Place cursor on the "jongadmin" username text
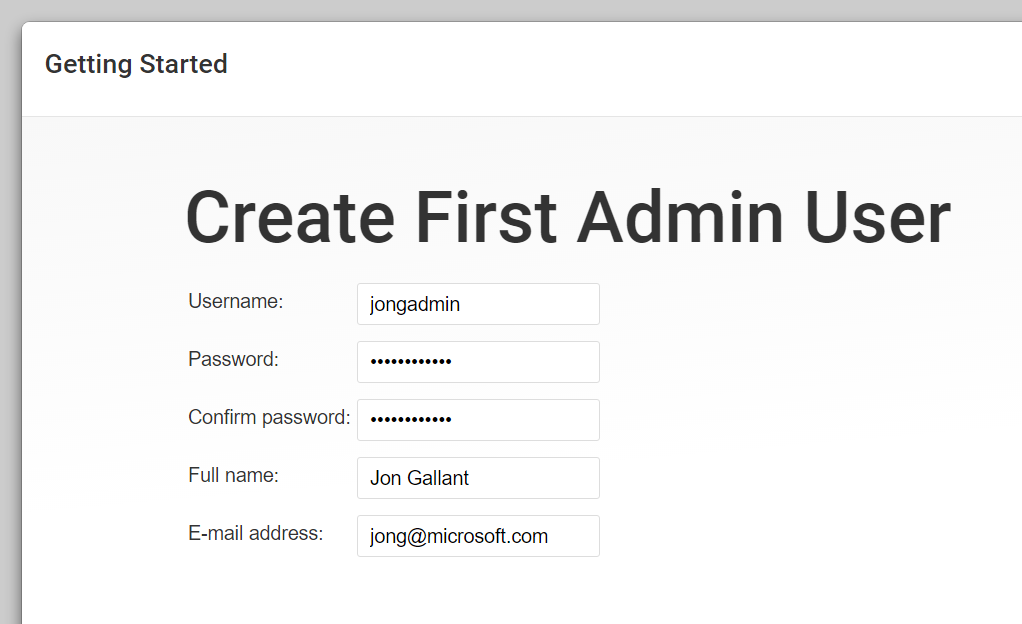 point(415,304)
